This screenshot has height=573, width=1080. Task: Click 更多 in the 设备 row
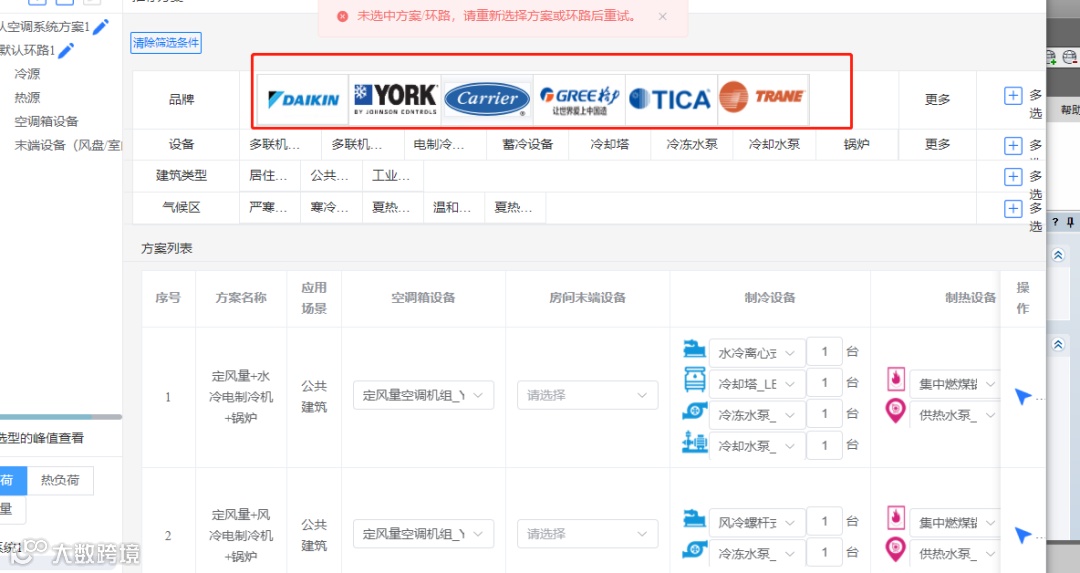[x=937, y=145]
